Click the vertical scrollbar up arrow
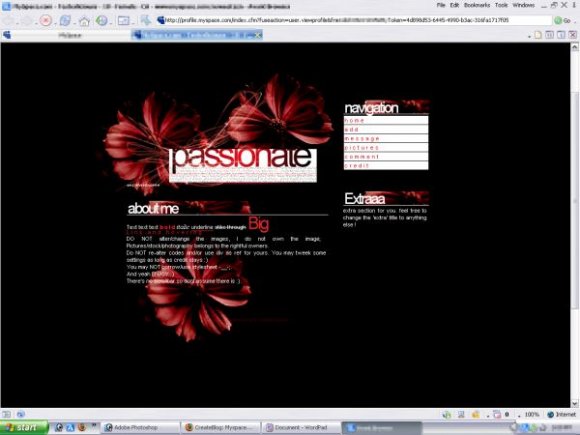Viewport: 580px width, 435px height. 575,47
